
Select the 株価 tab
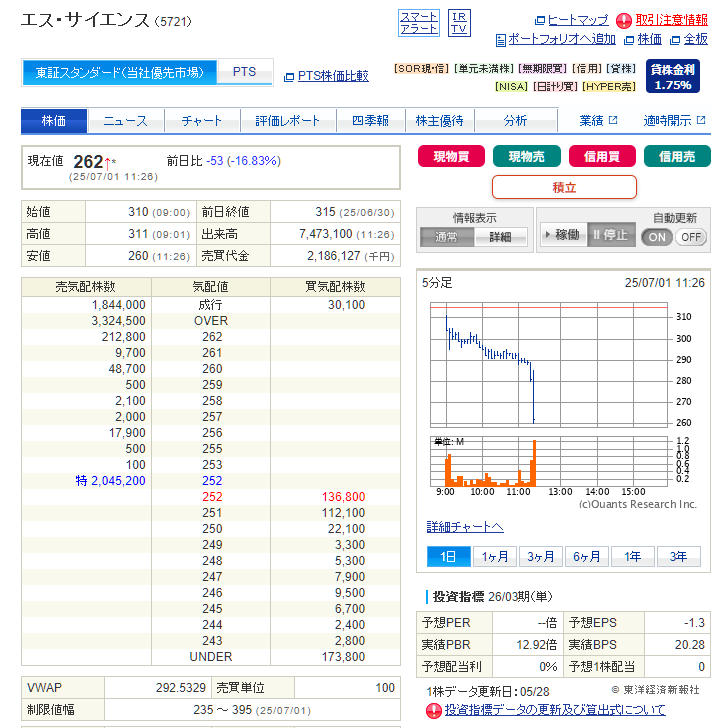(54, 121)
